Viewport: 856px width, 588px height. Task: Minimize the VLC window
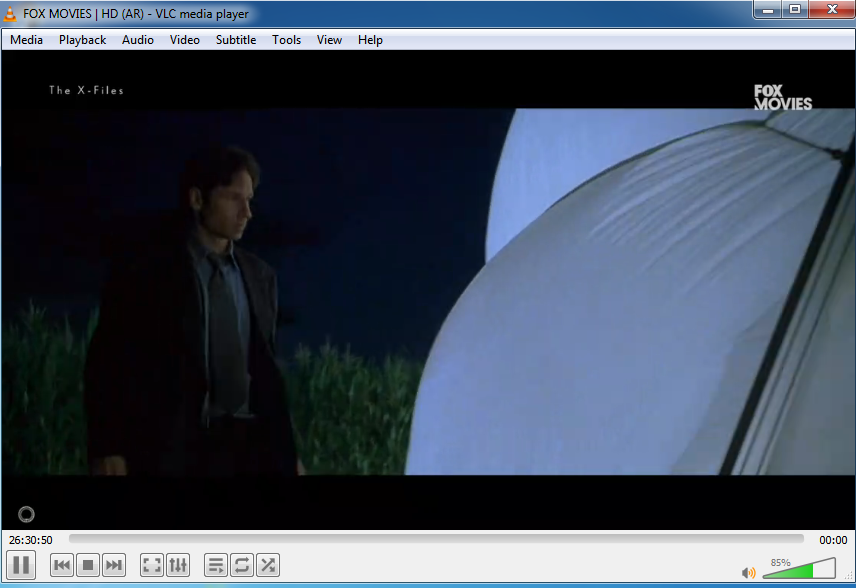[768, 9]
